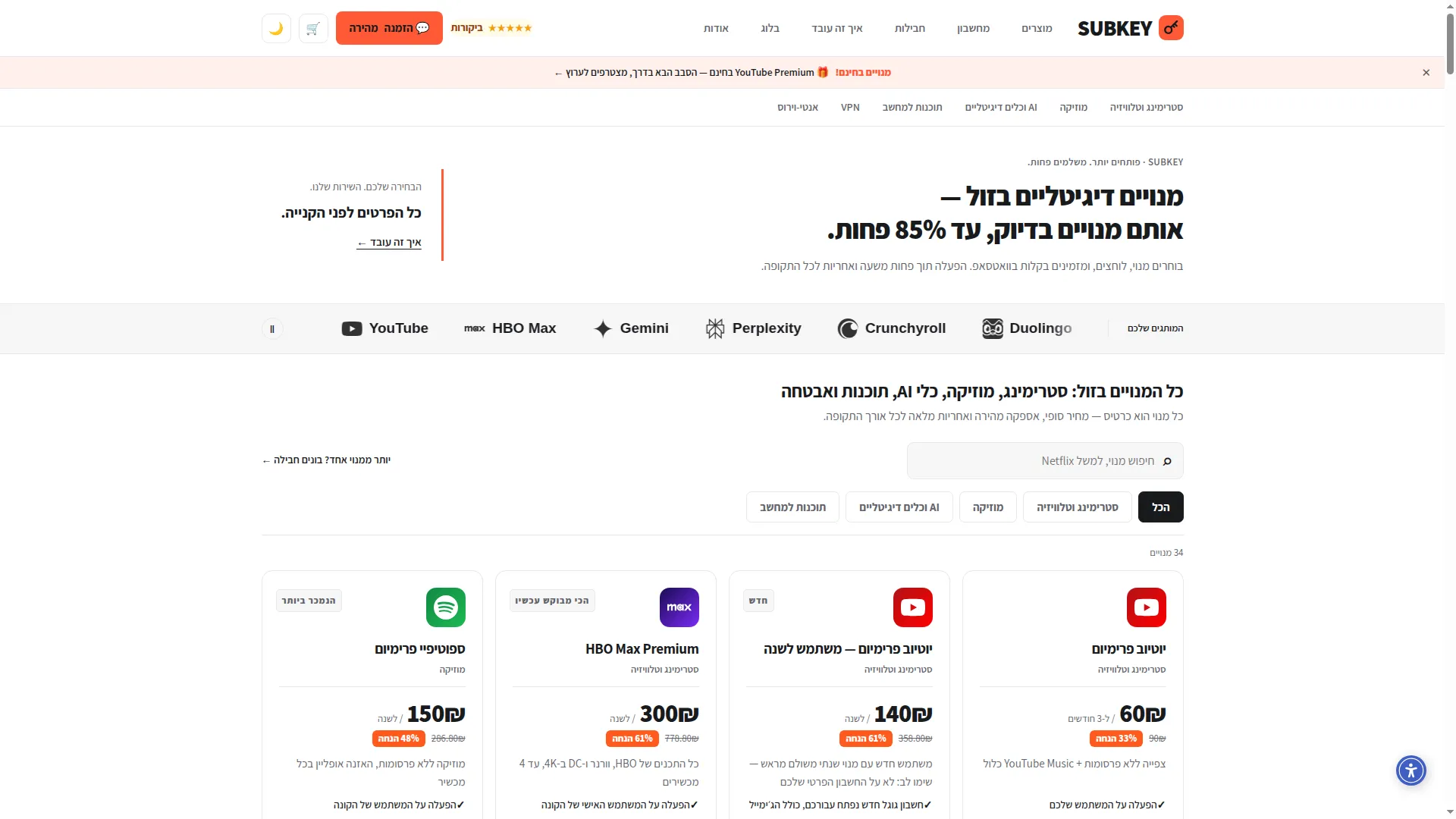Select the הכל filter tab
Image resolution: width=1456 pixels, height=819 pixels.
[x=1161, y=507]
